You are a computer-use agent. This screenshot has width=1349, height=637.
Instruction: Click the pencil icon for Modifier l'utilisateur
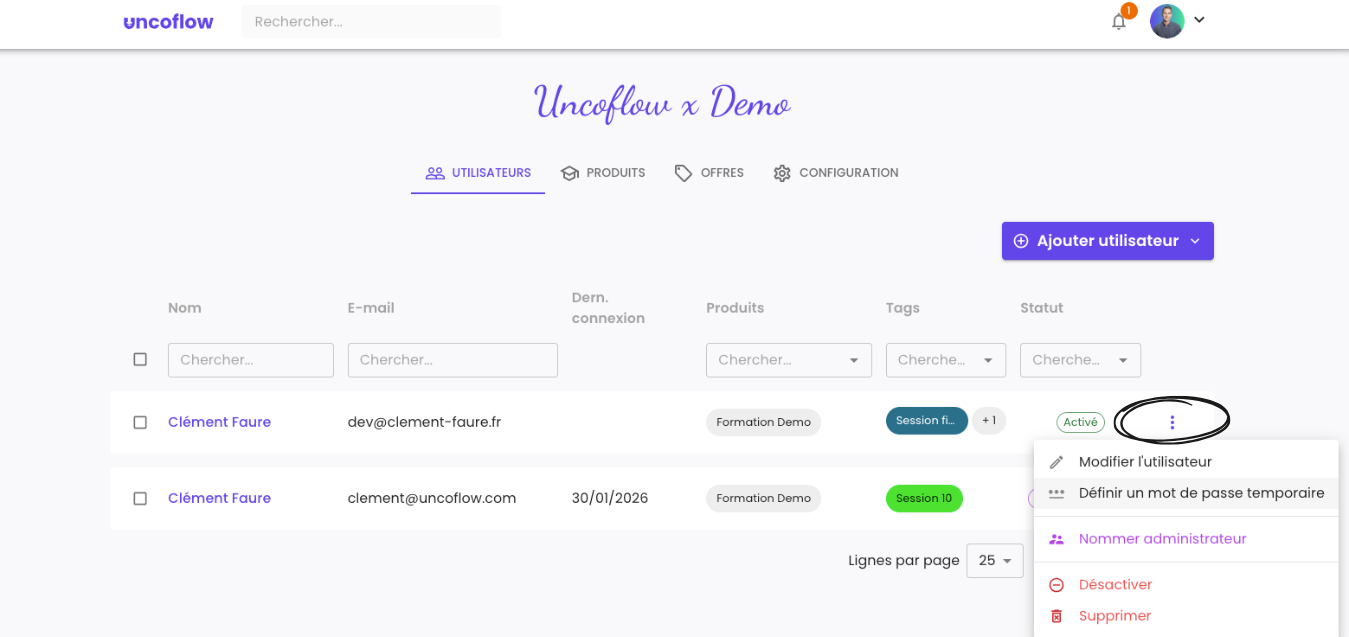1056,462
